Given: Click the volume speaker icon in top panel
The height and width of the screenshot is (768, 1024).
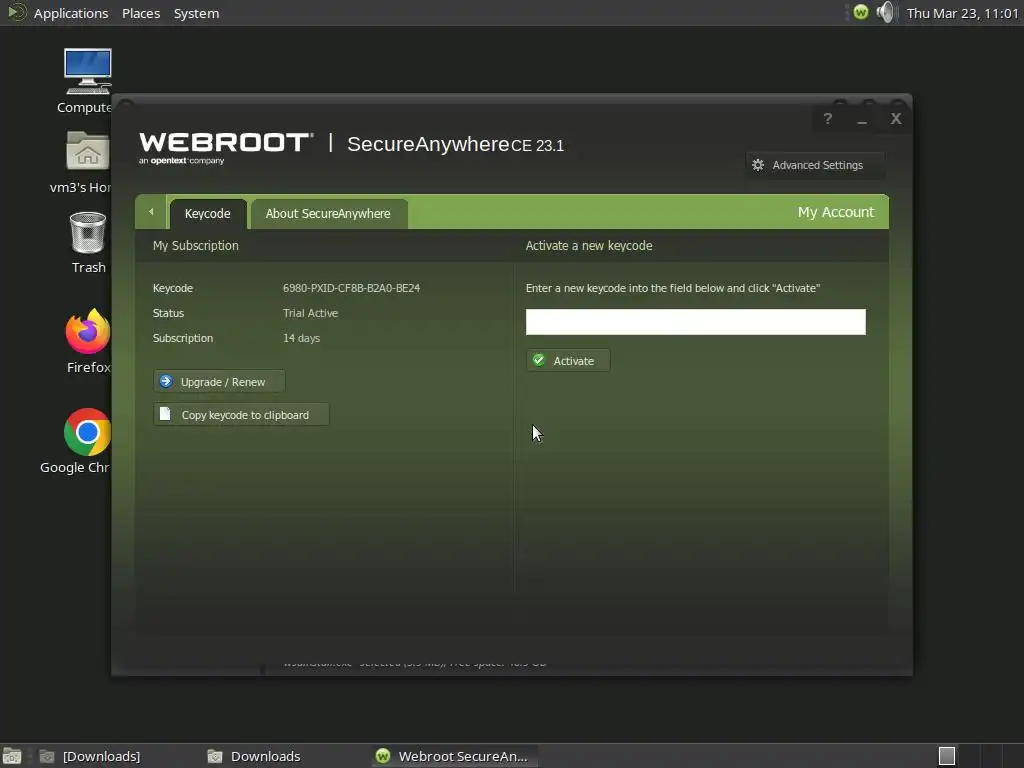Looking at the screenshot, I should tap(886, 12).
